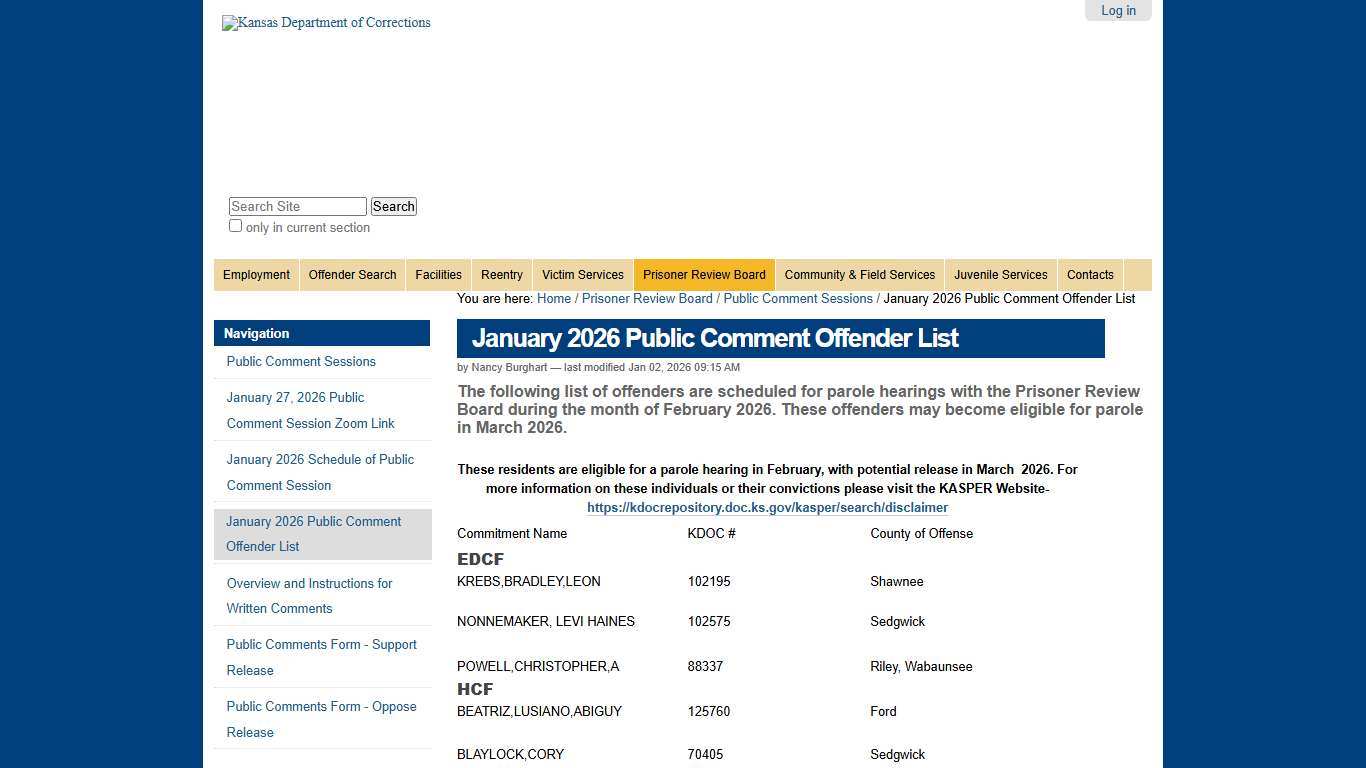Viewport: 1366px width, 768px height.
Task: Open Public Comment Sessions breadcrumb link
Action: coord(798,298)
